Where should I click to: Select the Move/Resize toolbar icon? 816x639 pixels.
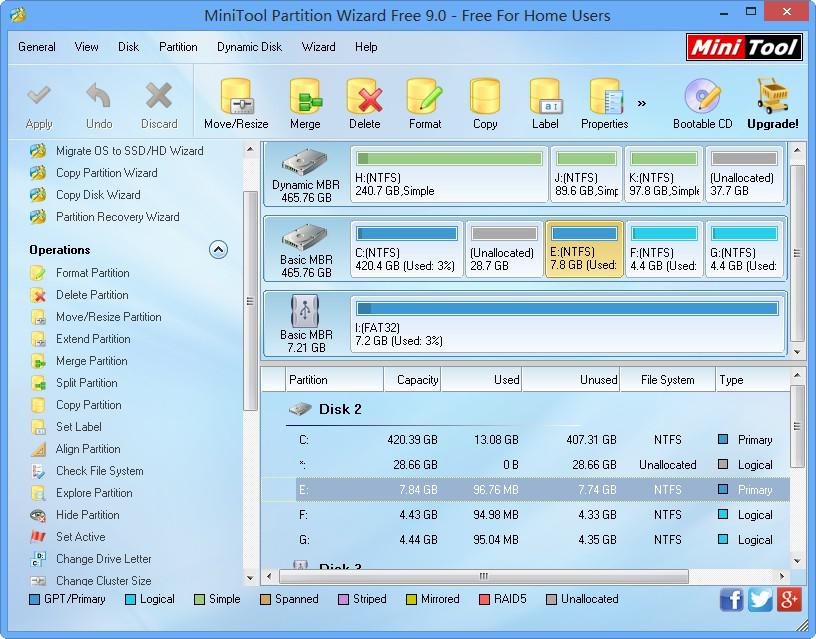tap(236, 100)
